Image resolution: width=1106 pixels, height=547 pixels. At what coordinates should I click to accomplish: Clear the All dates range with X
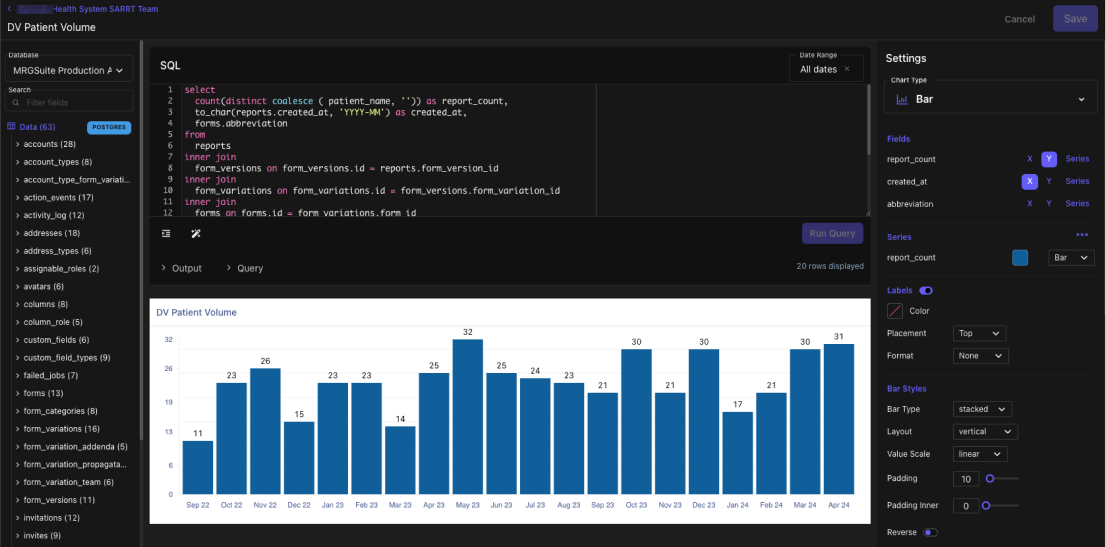point(847,69)
